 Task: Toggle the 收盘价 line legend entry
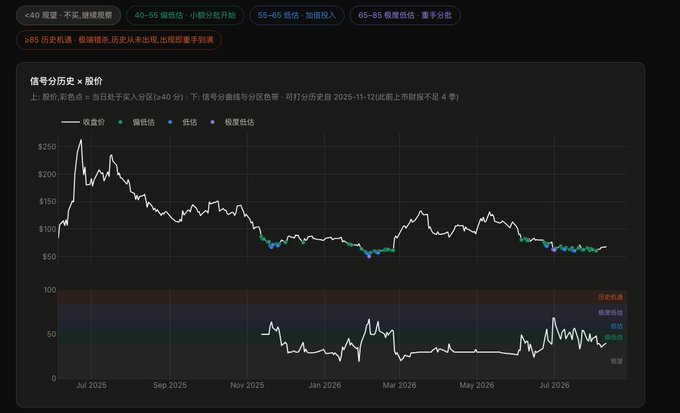click(x=83, y=122)
